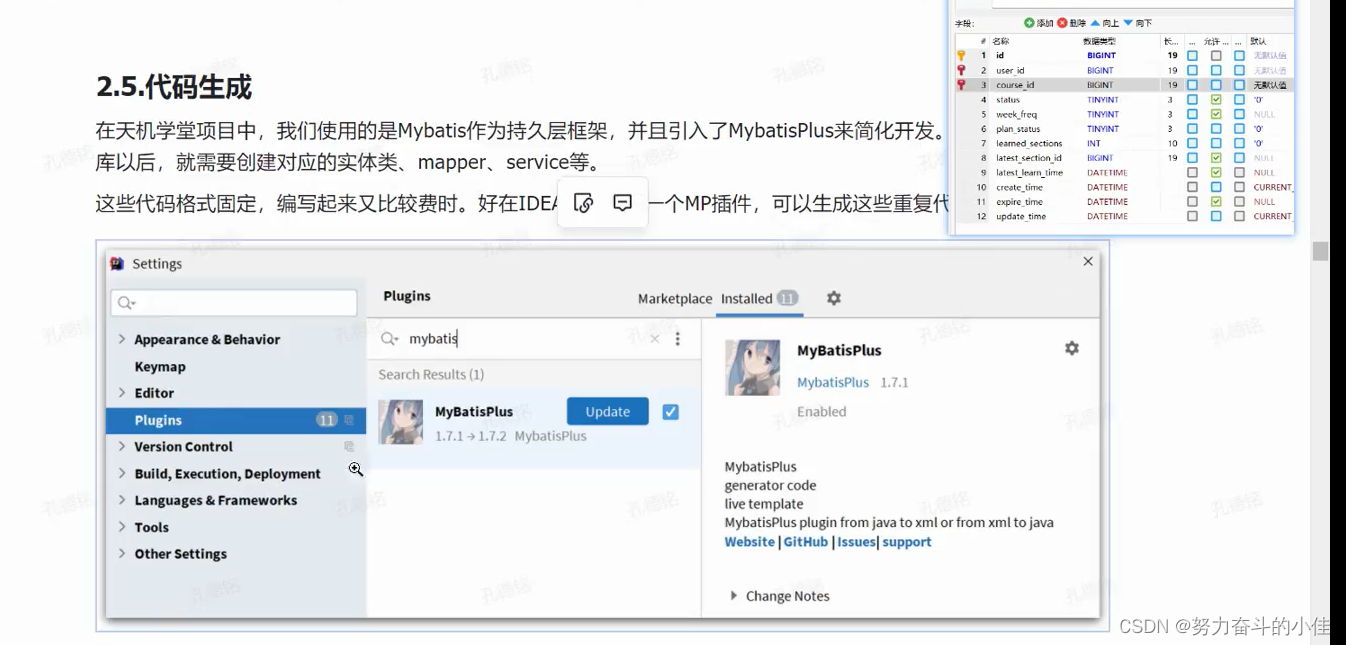Click the green 添加 add-field icon

click(x=1029, y=23)
